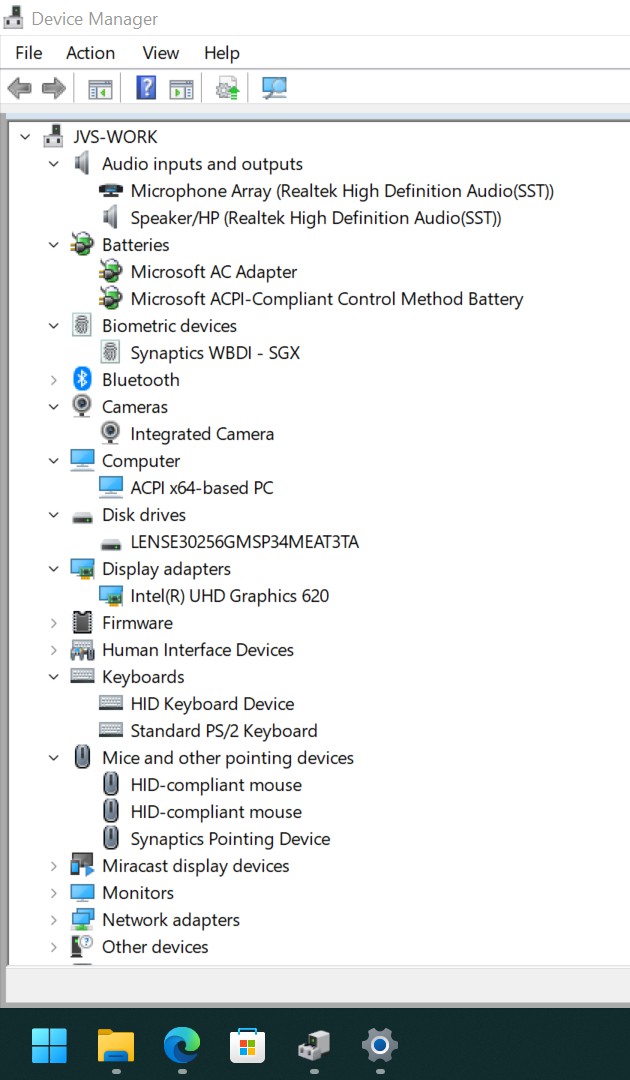The image size is (630, 1080).
Task: Open the Help menu
Action: click(x=222, y=53)
